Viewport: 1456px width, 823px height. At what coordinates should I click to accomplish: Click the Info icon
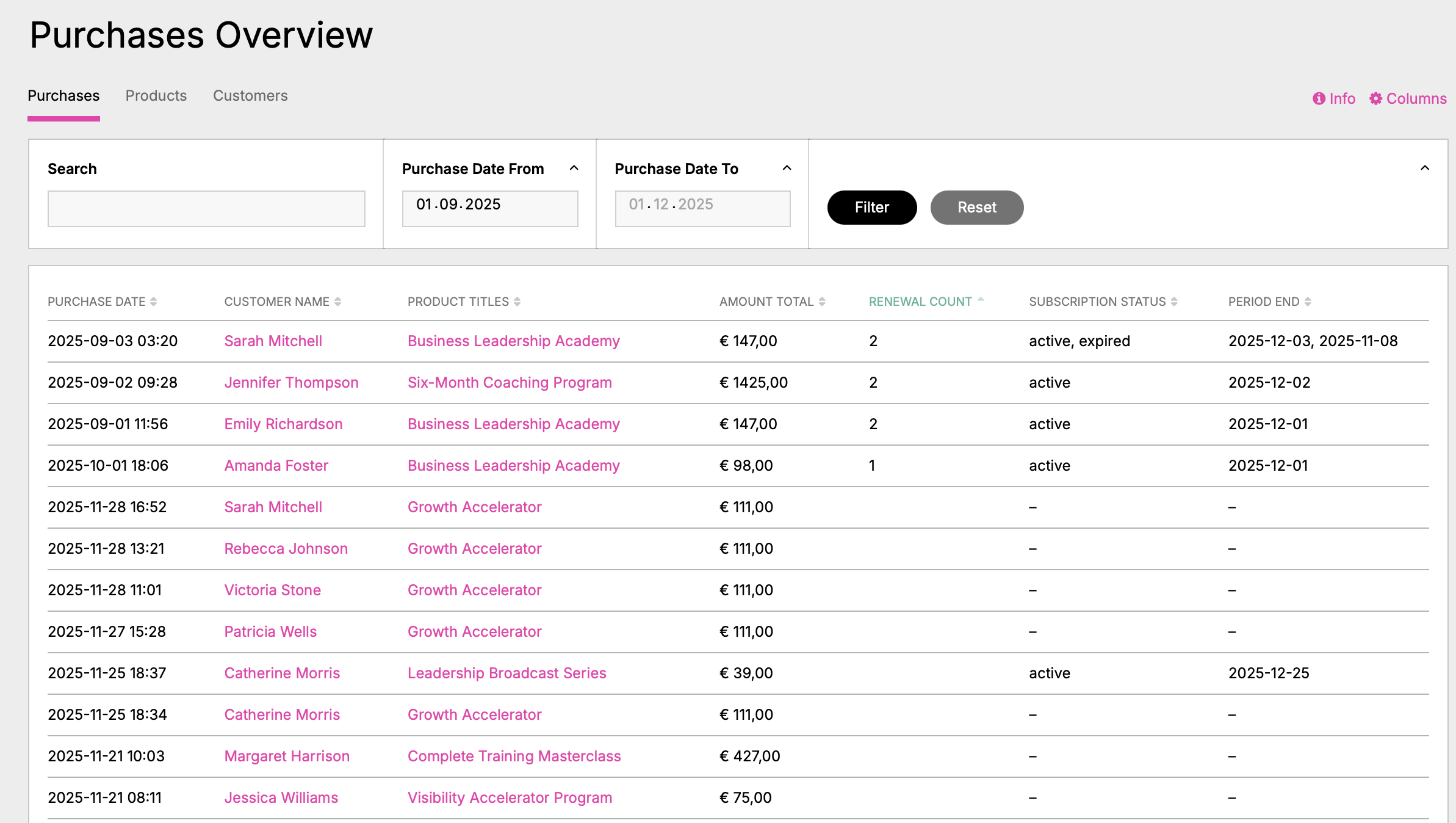tap(1319, 99)
